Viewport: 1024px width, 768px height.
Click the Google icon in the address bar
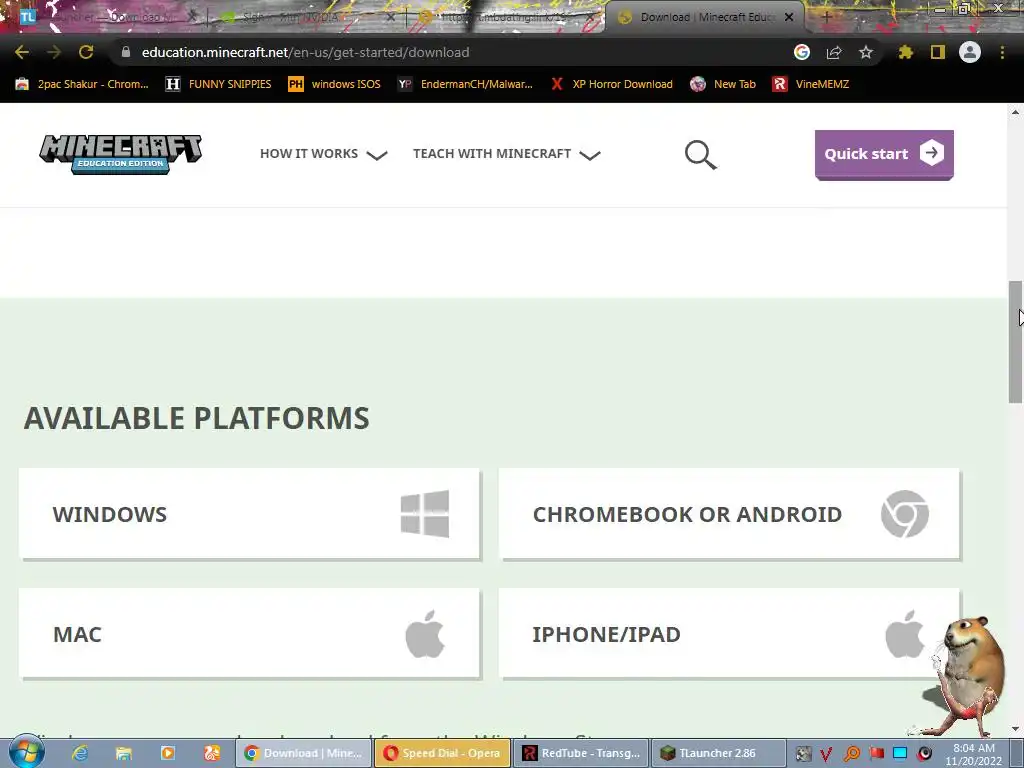pyautogui.click(x=802, y=52)
